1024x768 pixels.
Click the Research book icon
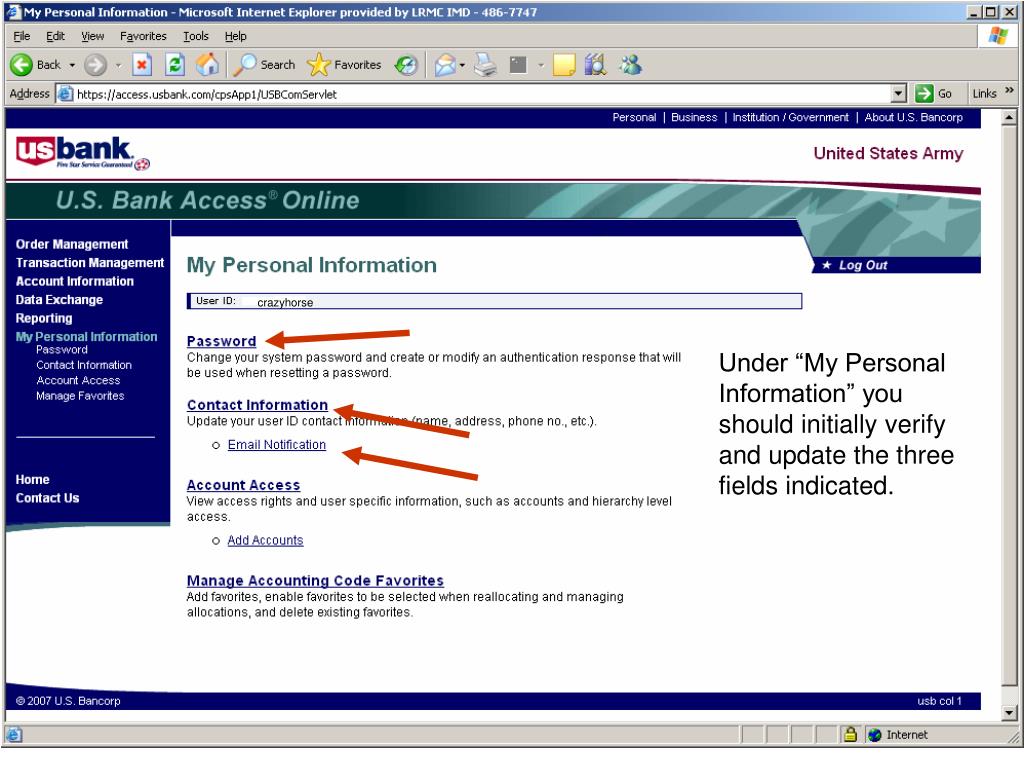595,65
